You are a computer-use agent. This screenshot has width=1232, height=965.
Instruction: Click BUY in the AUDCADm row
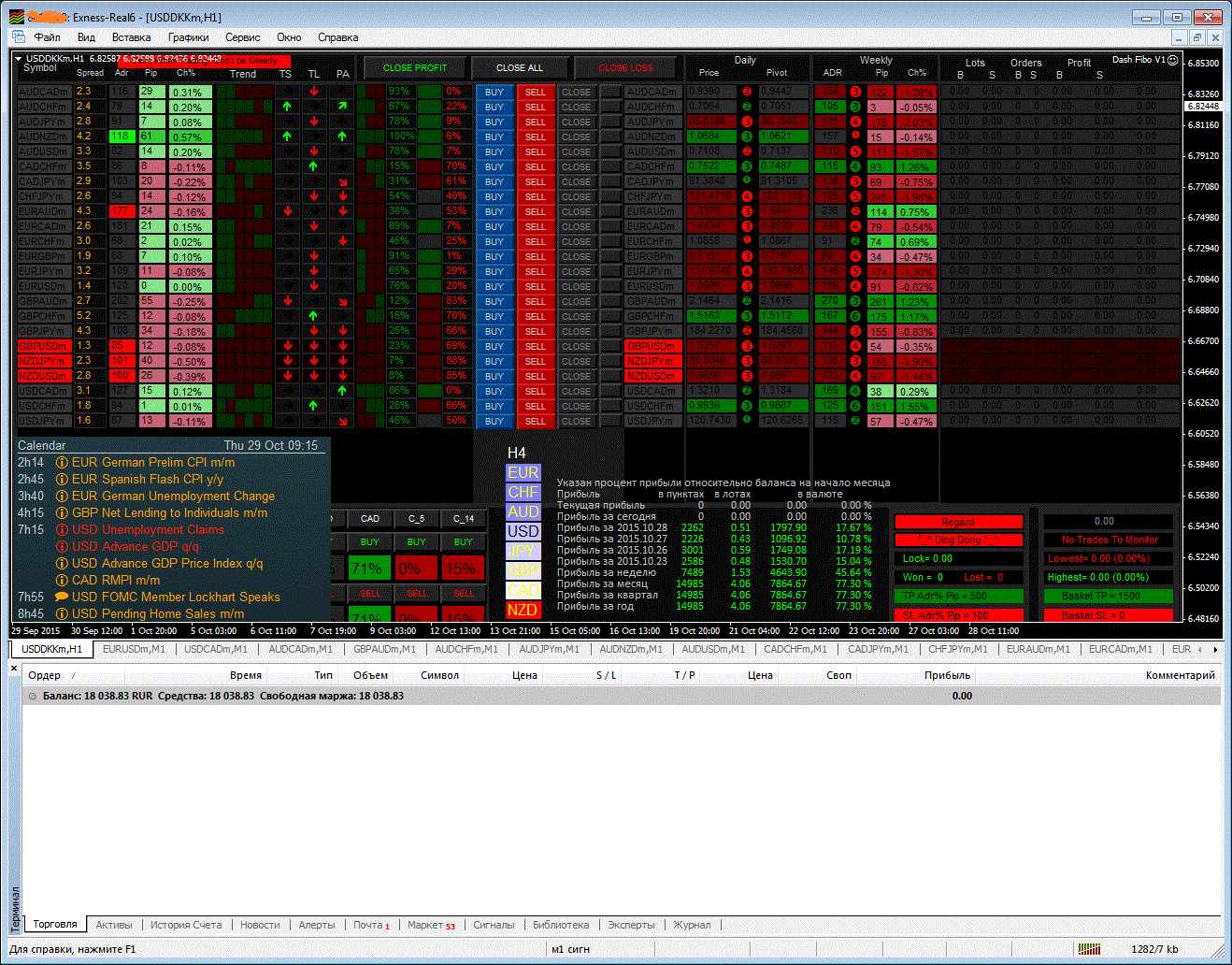click(494, 92)
